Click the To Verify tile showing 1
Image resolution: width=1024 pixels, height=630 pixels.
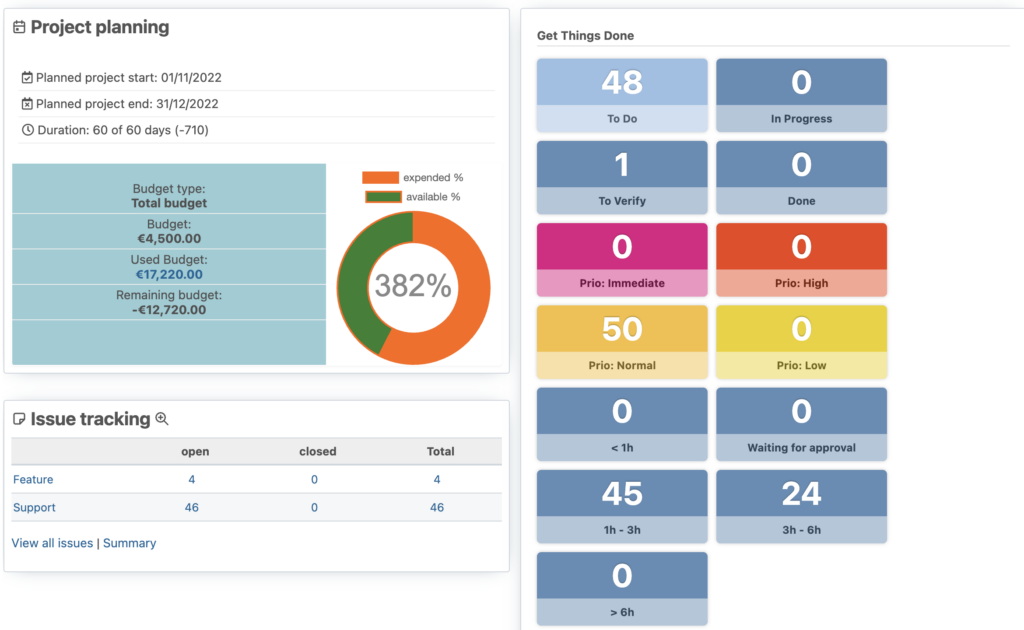[x=621, y=177]
